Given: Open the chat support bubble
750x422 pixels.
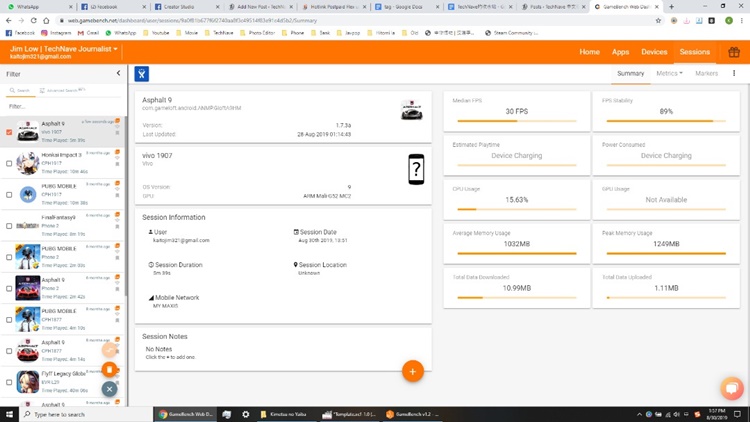Looking at the screenshot, I should click(x=732, y=388).
